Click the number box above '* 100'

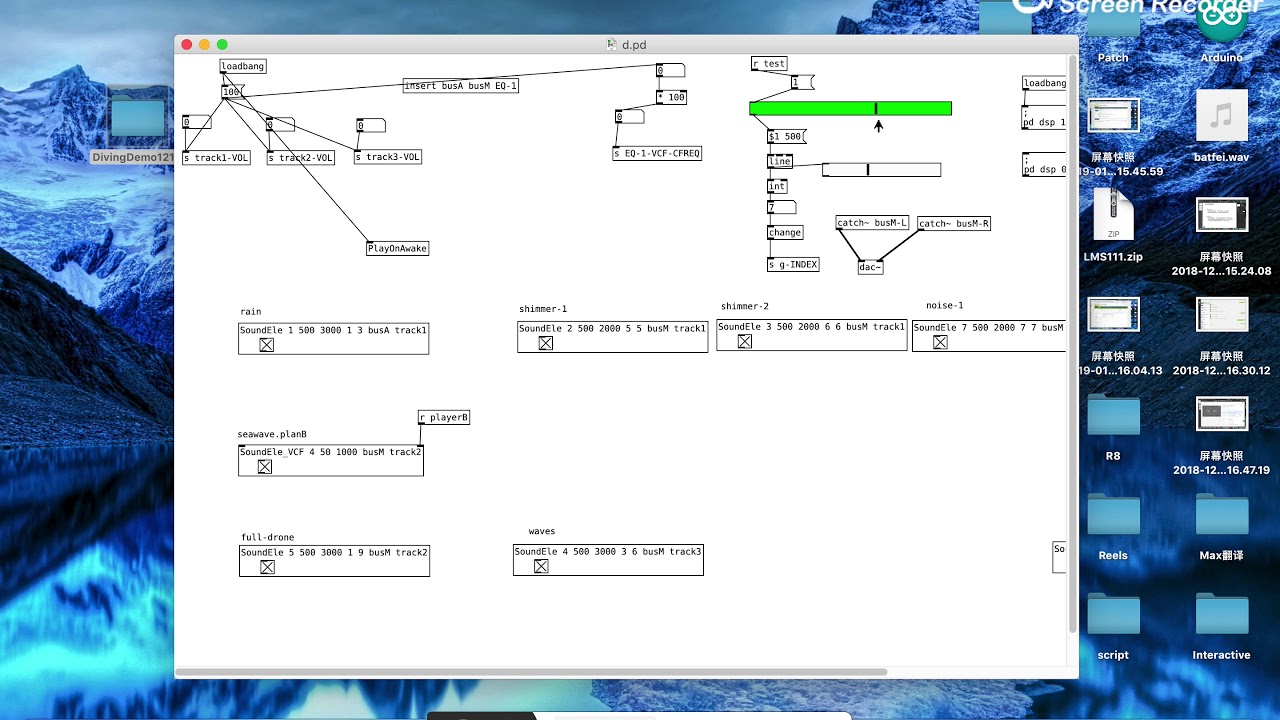point(670,70)
